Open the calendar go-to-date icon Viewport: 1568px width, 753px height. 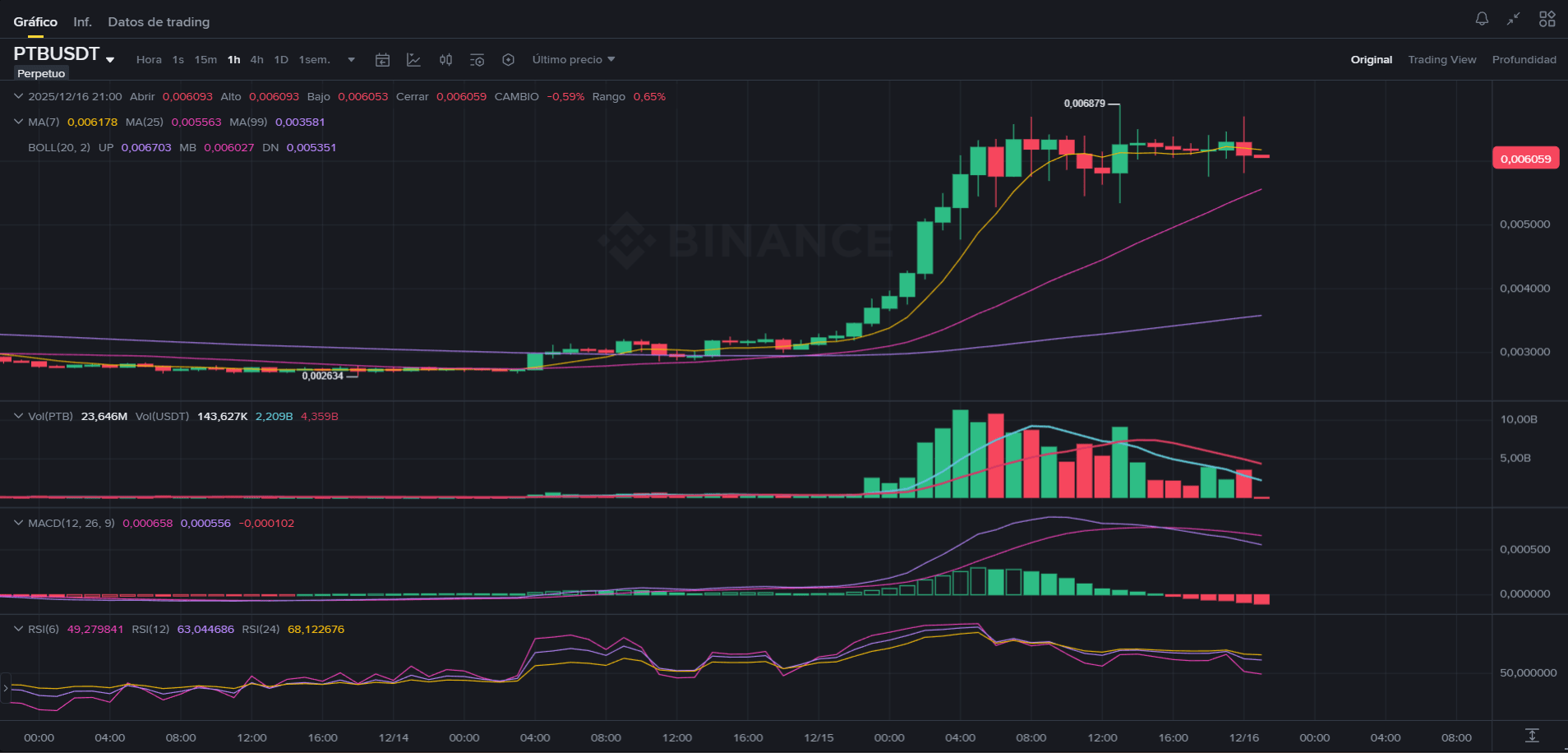tap(382, 60)
